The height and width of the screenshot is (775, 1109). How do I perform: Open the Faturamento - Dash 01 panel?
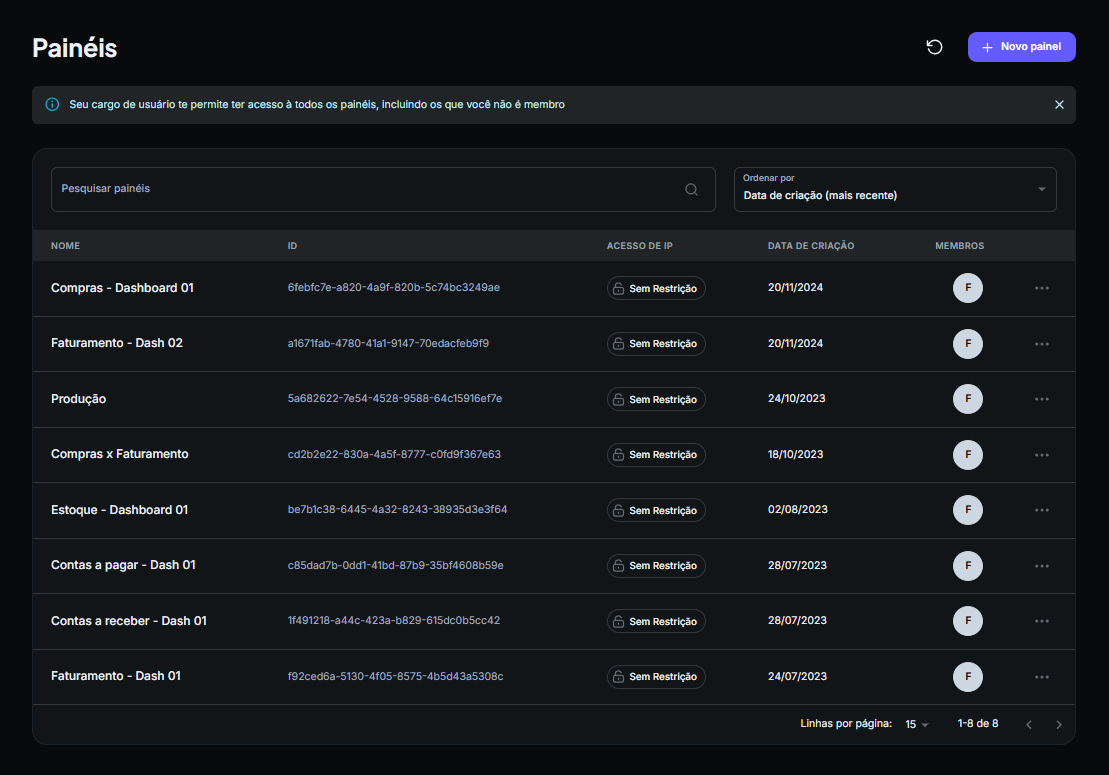[116, 676]
